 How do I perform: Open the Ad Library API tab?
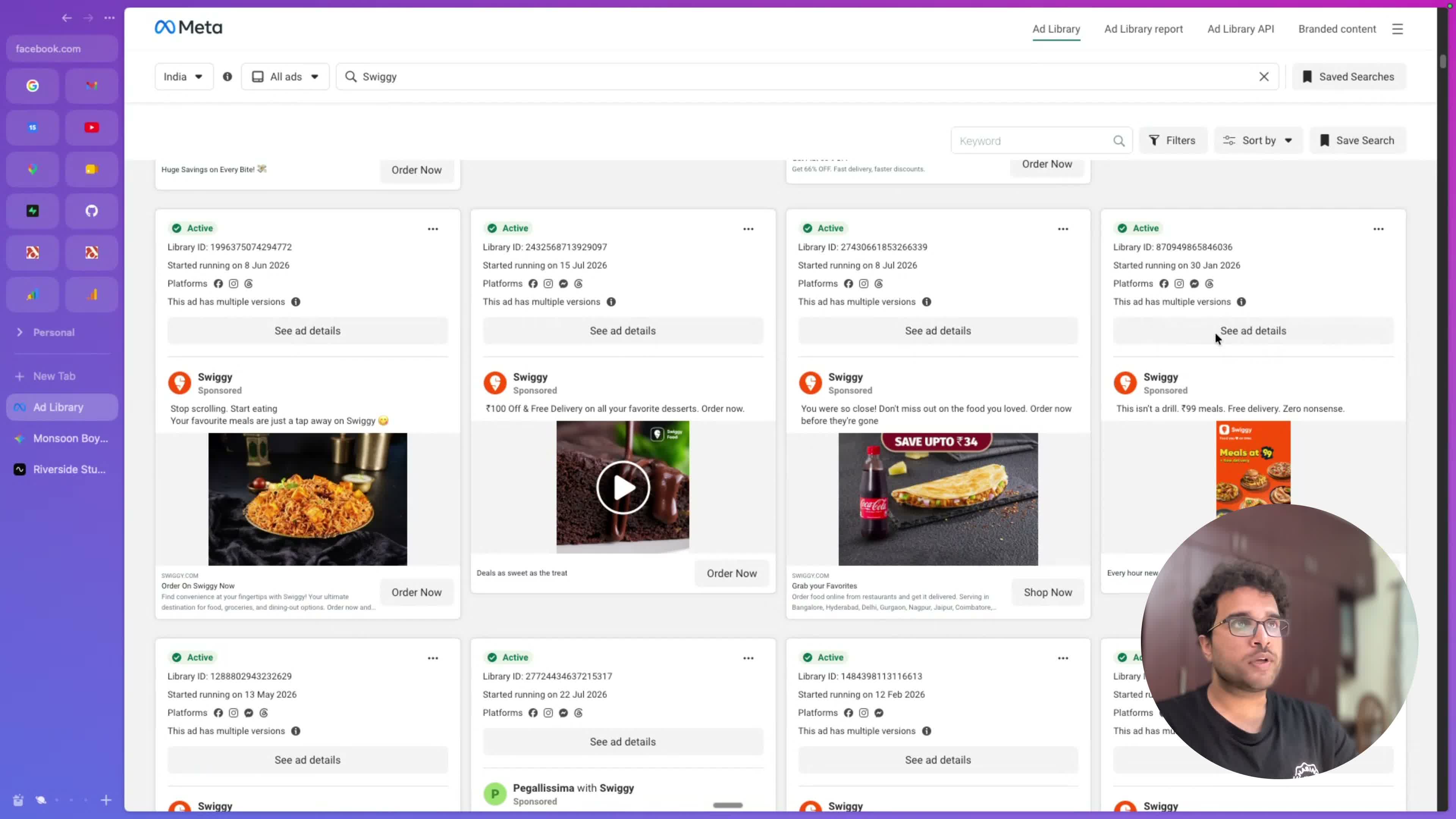[x=1241, y=29]
